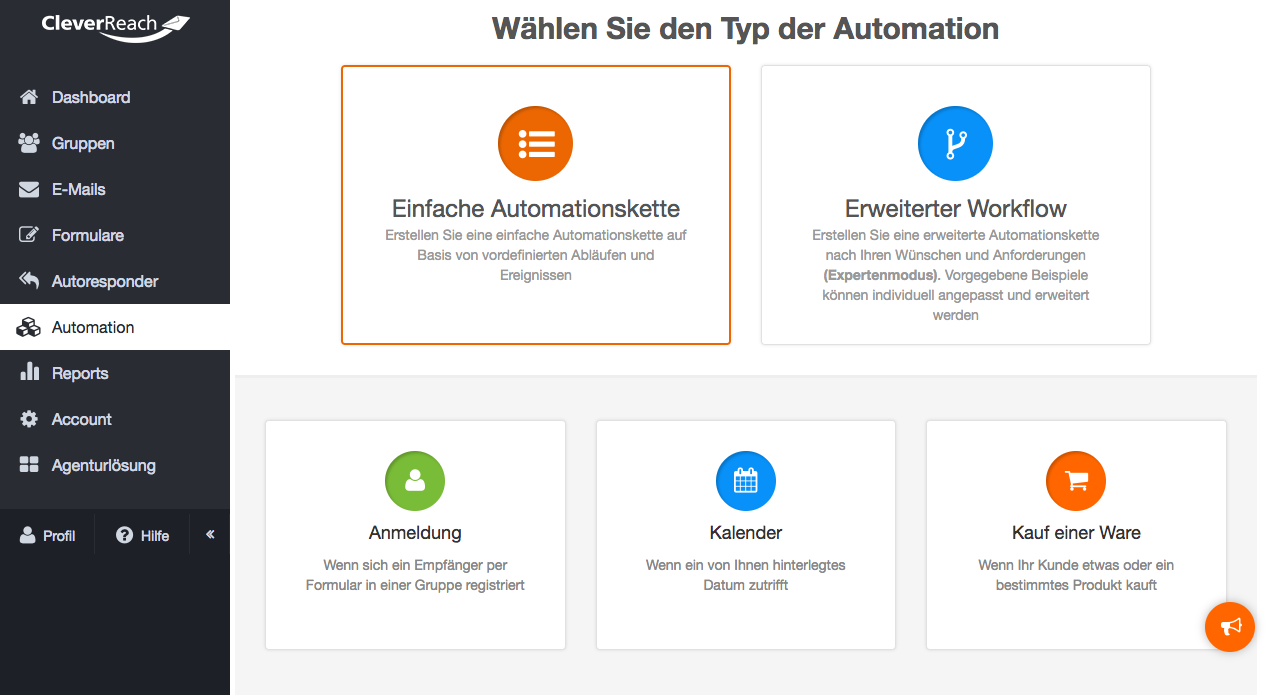Click the Profil person icon
The image size is (1277, 695).
[x=28, y=535]
